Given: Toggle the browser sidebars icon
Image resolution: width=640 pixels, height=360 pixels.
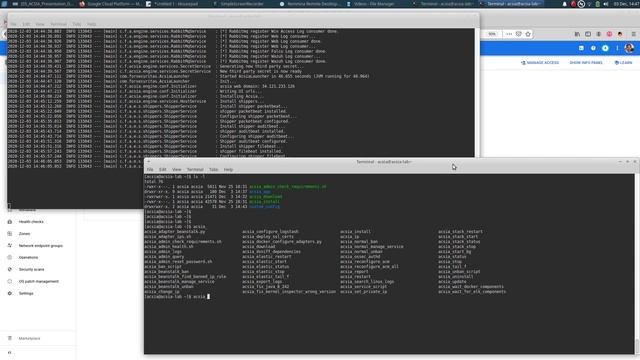Looking at the screenshot, I should 588,34.
